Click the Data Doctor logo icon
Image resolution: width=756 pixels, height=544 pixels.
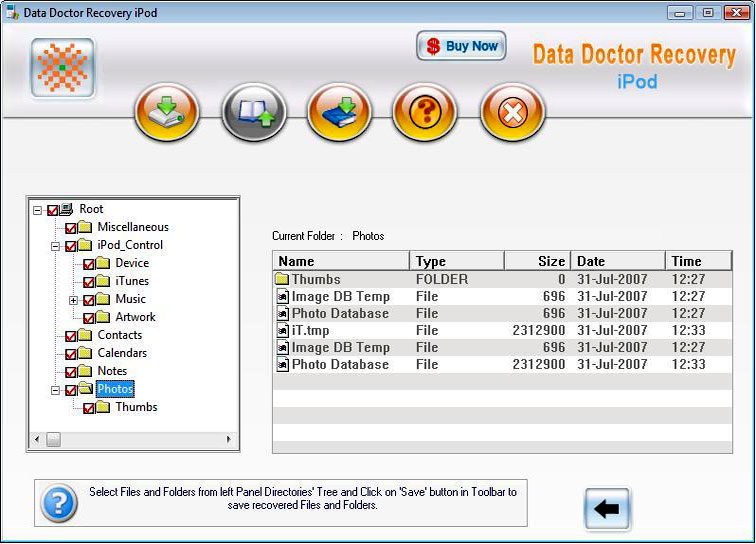click(x=63, y=68)
